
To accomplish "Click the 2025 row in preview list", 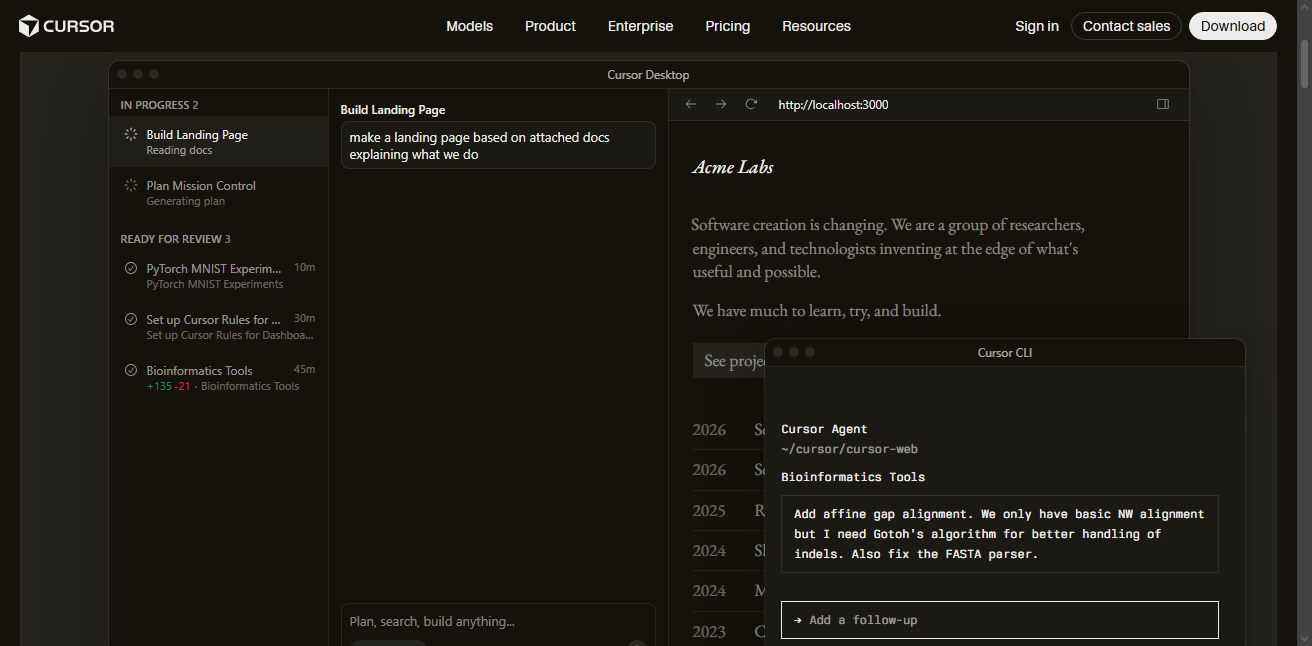I will pos(729,511).
